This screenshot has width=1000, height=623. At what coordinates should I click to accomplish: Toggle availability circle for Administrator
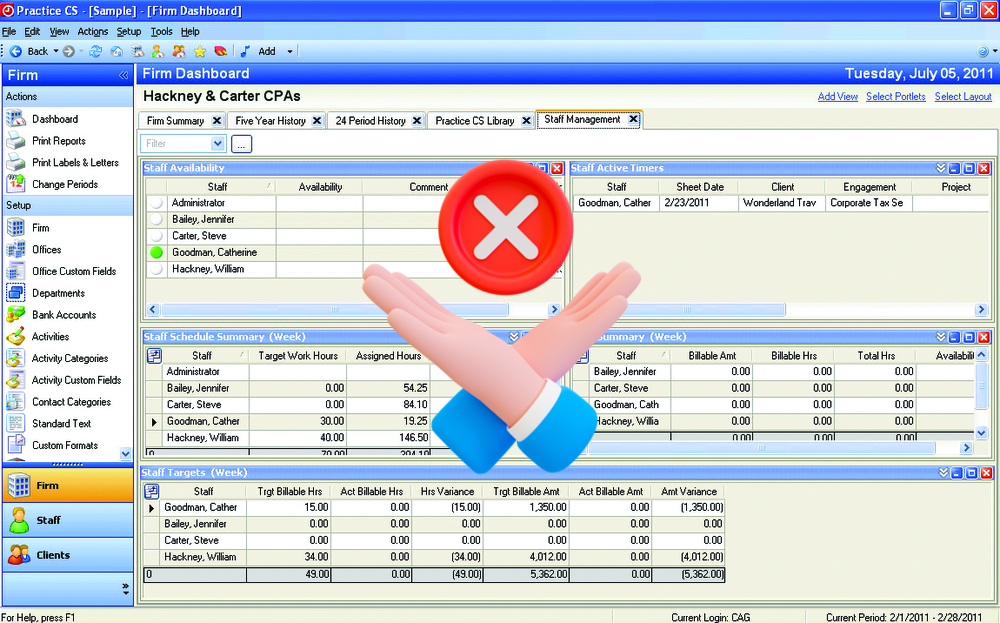point(156,203)
